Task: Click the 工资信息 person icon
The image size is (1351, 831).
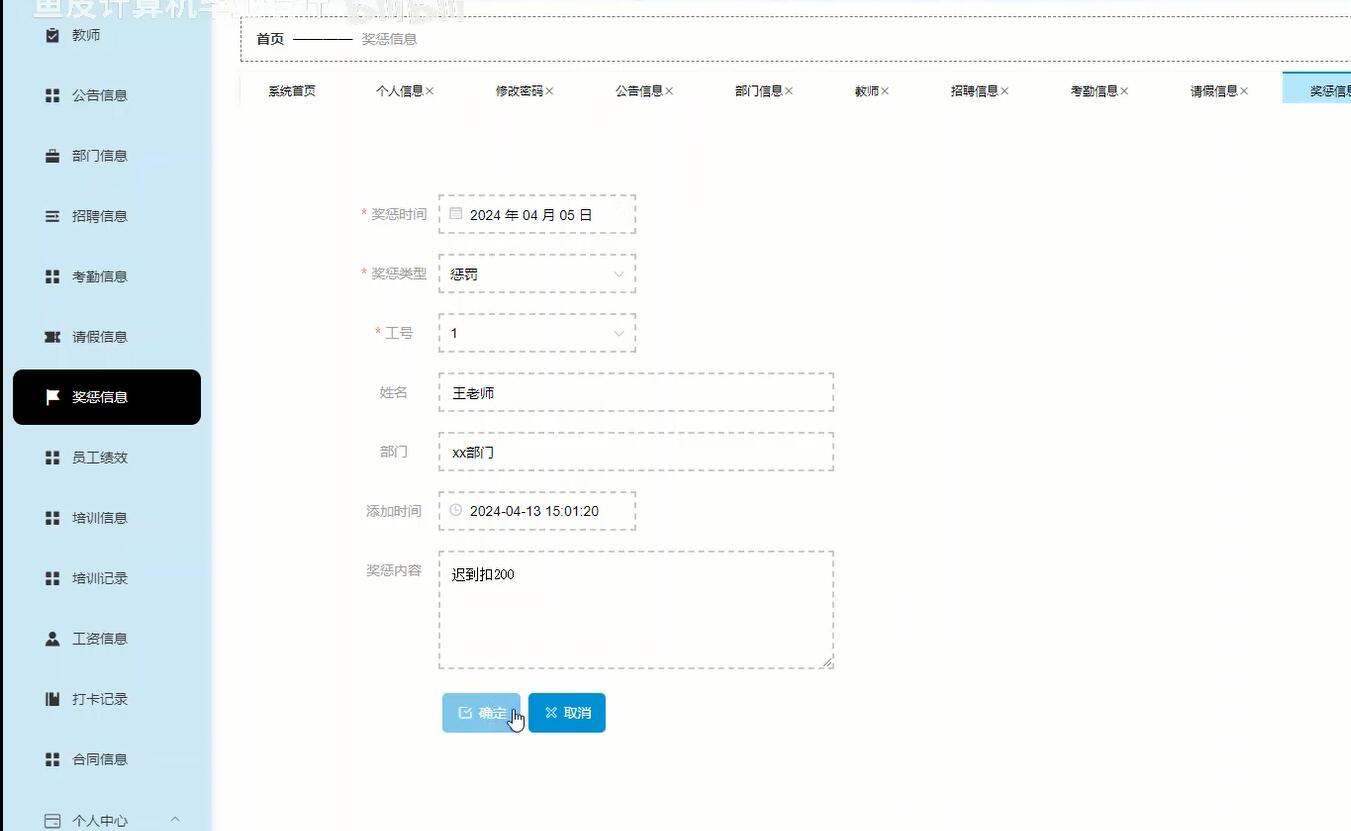Action: coord(51,638)
